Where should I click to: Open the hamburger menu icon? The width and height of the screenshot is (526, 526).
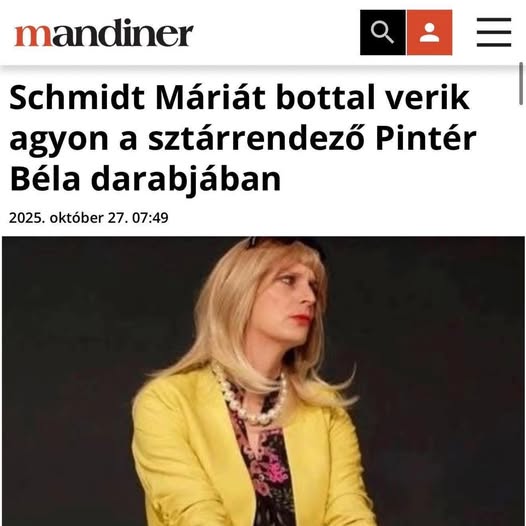click(494, 32)
